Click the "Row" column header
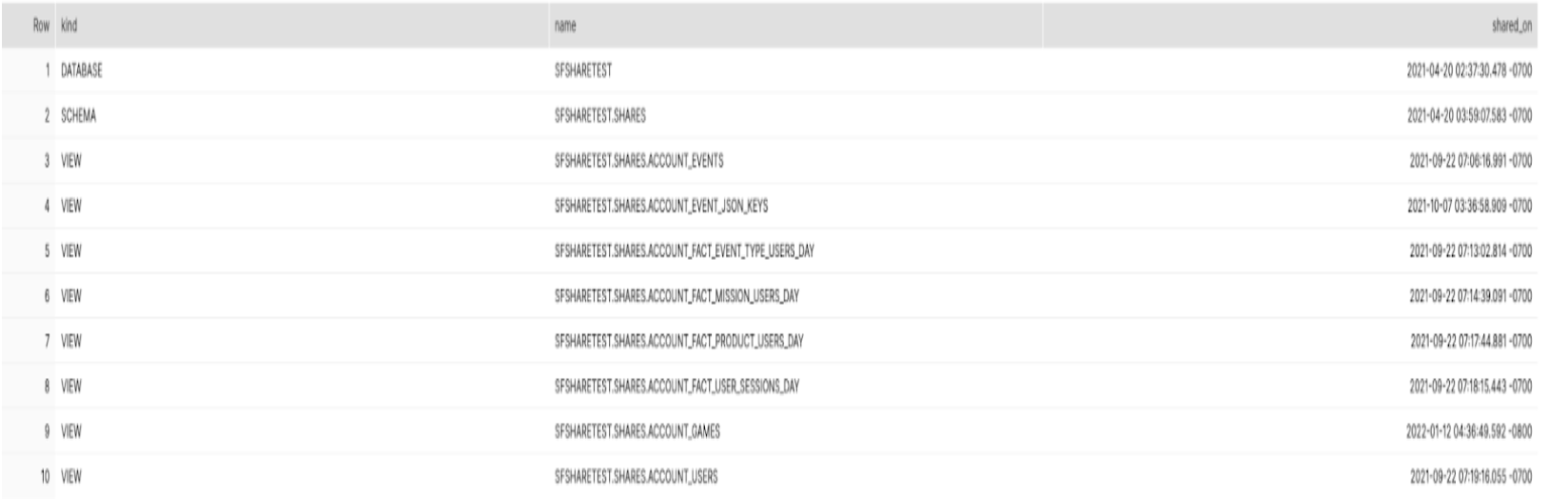 [x=41, y=27]
